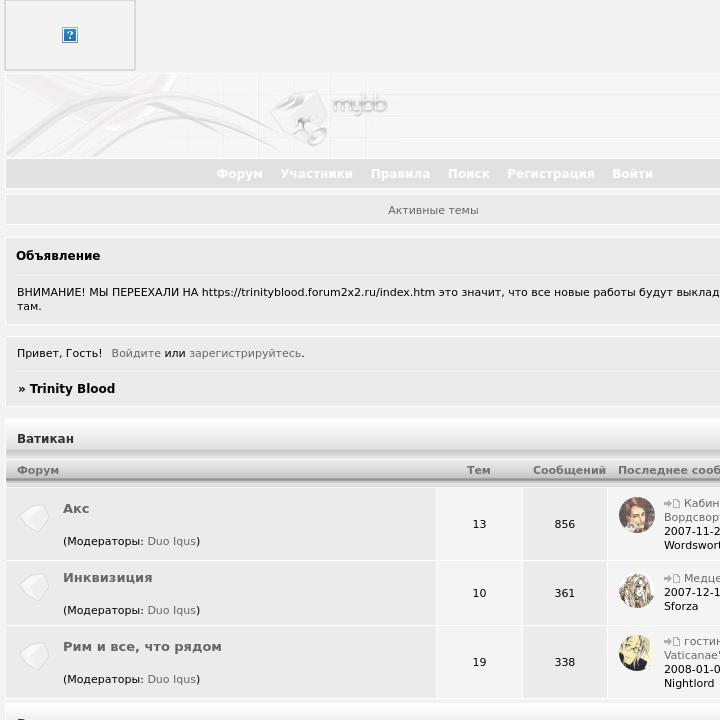The image size is (720, 720).
Task: Open the Правила navigation item
Action: [x=400, y=174]
